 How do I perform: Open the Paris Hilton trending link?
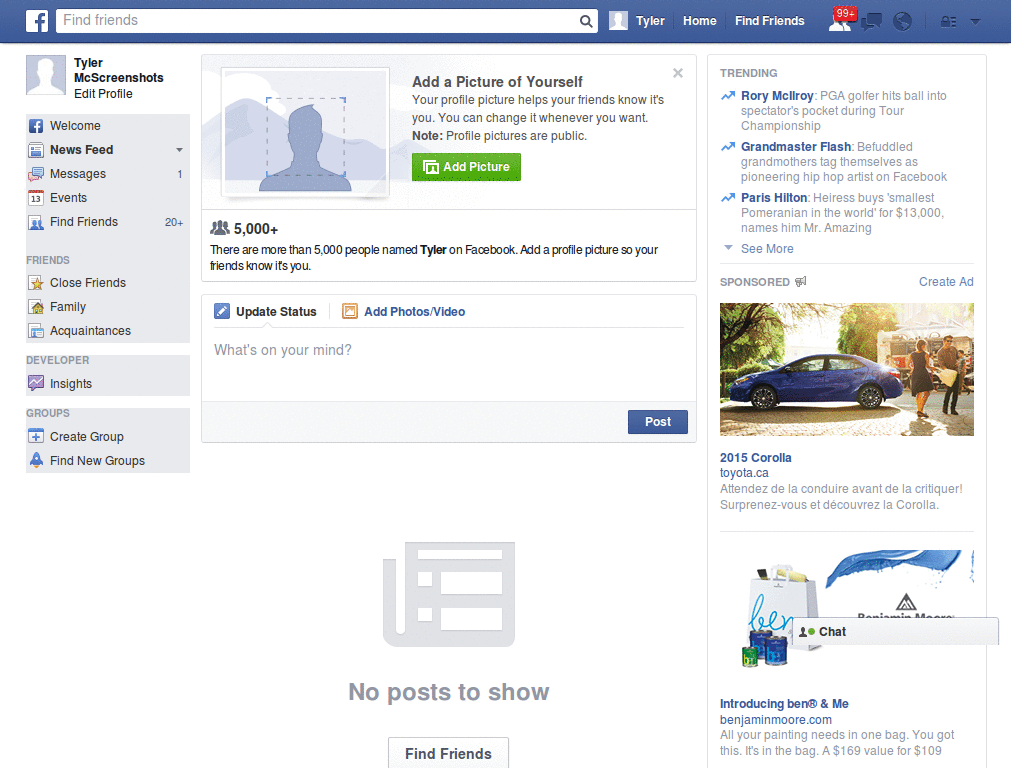(x=774, y=198)
